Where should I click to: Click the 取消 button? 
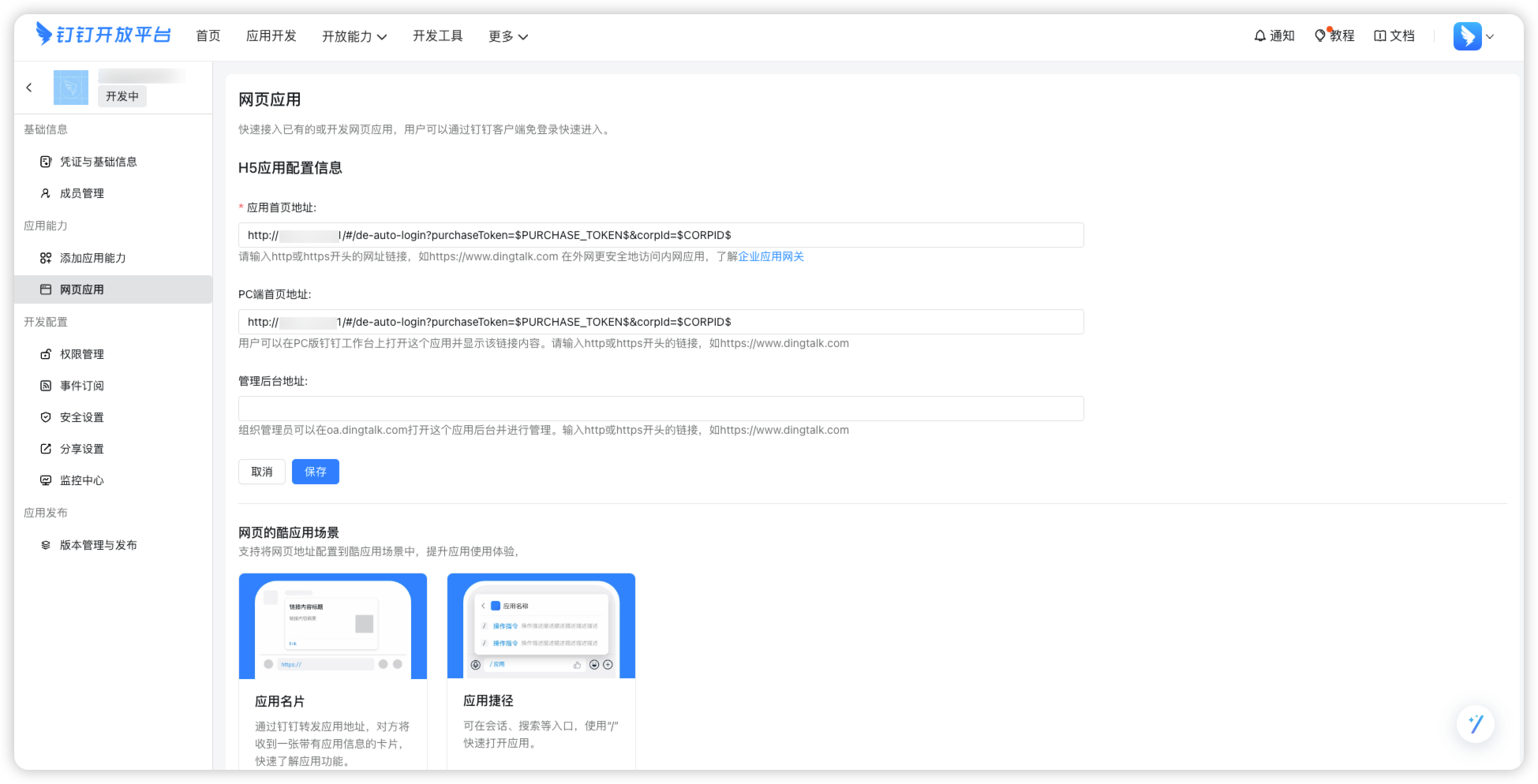point(262,472)
